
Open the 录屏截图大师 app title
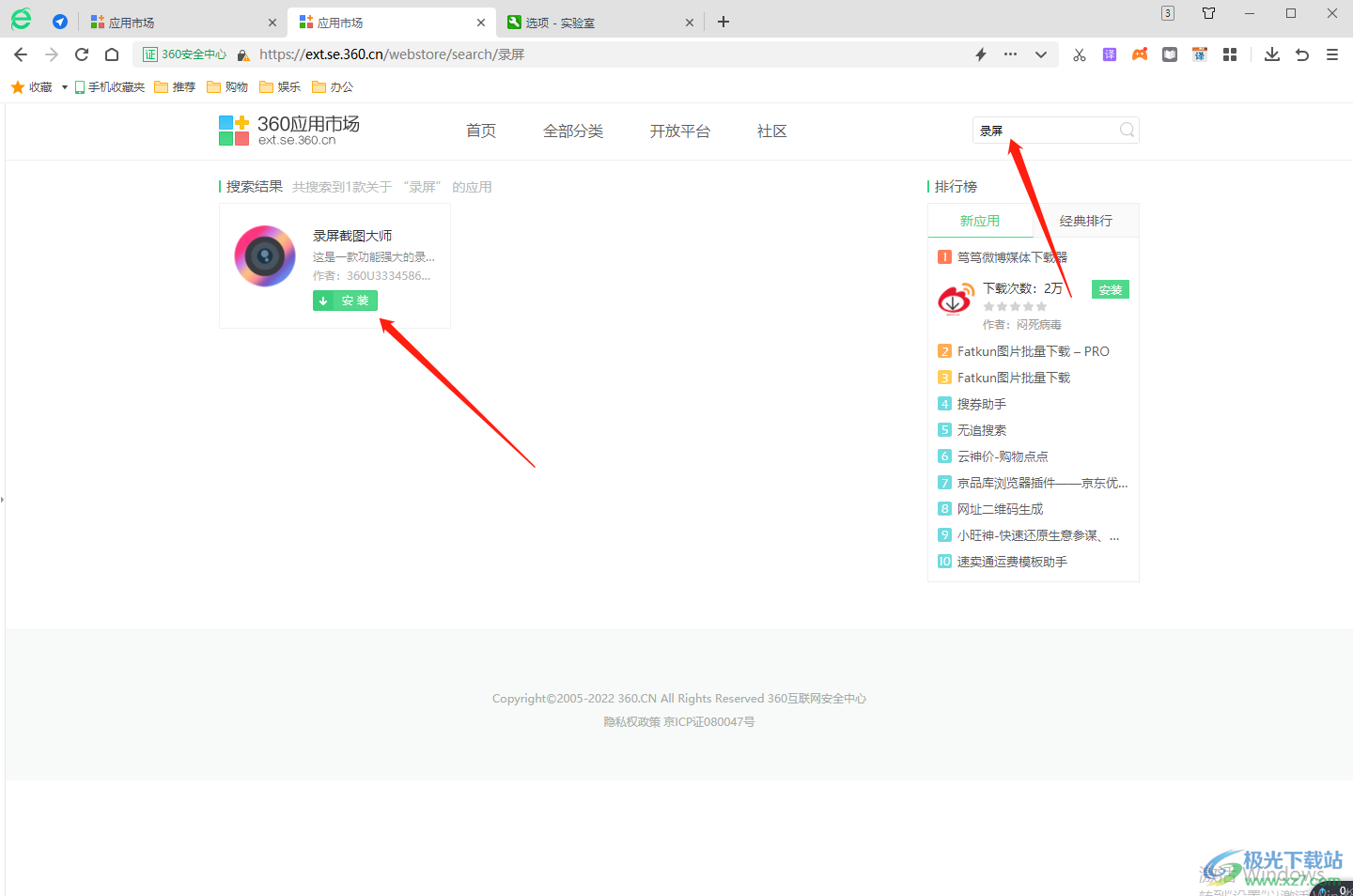[352, 236]
